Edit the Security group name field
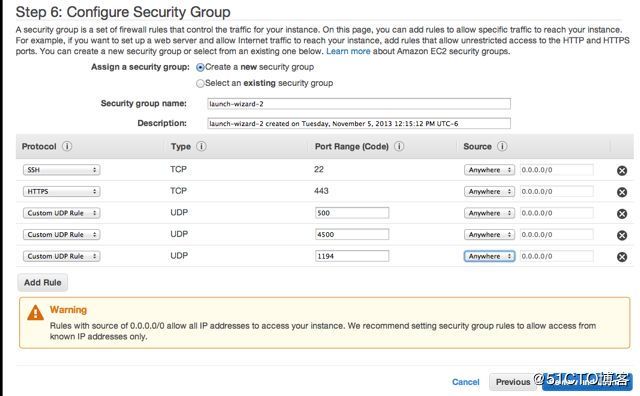 (x=359, y=104)
